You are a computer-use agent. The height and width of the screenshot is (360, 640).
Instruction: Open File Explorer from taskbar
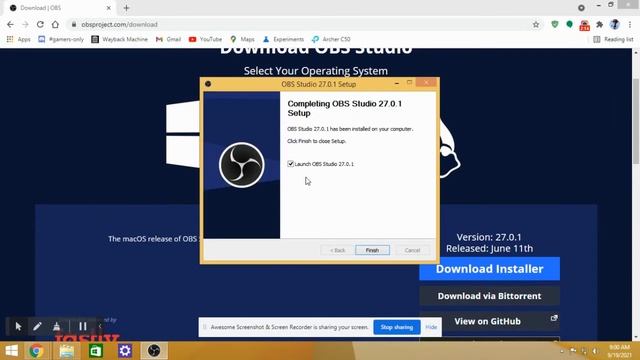[x=67, y=351]
